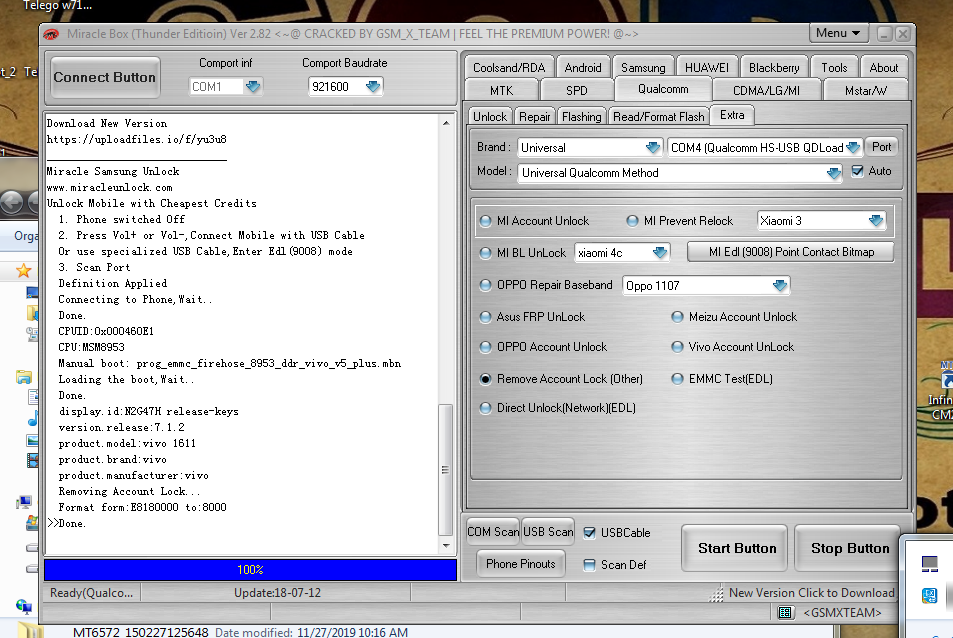Expand the Comport Baudrate 921600 dropdown
Viewport: 953px width, 638px height.
(373, 87)
